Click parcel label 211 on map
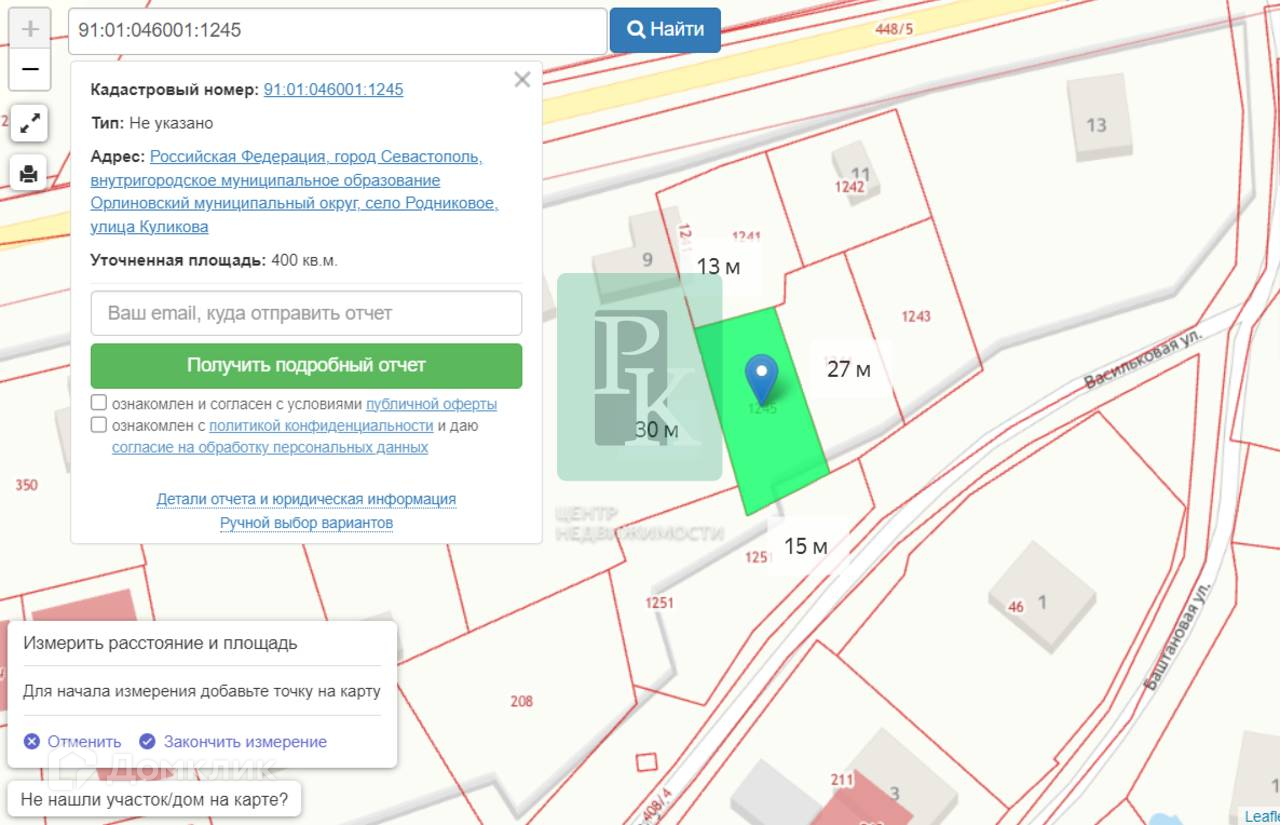1280x825 pixels. [x=842, y=779]
